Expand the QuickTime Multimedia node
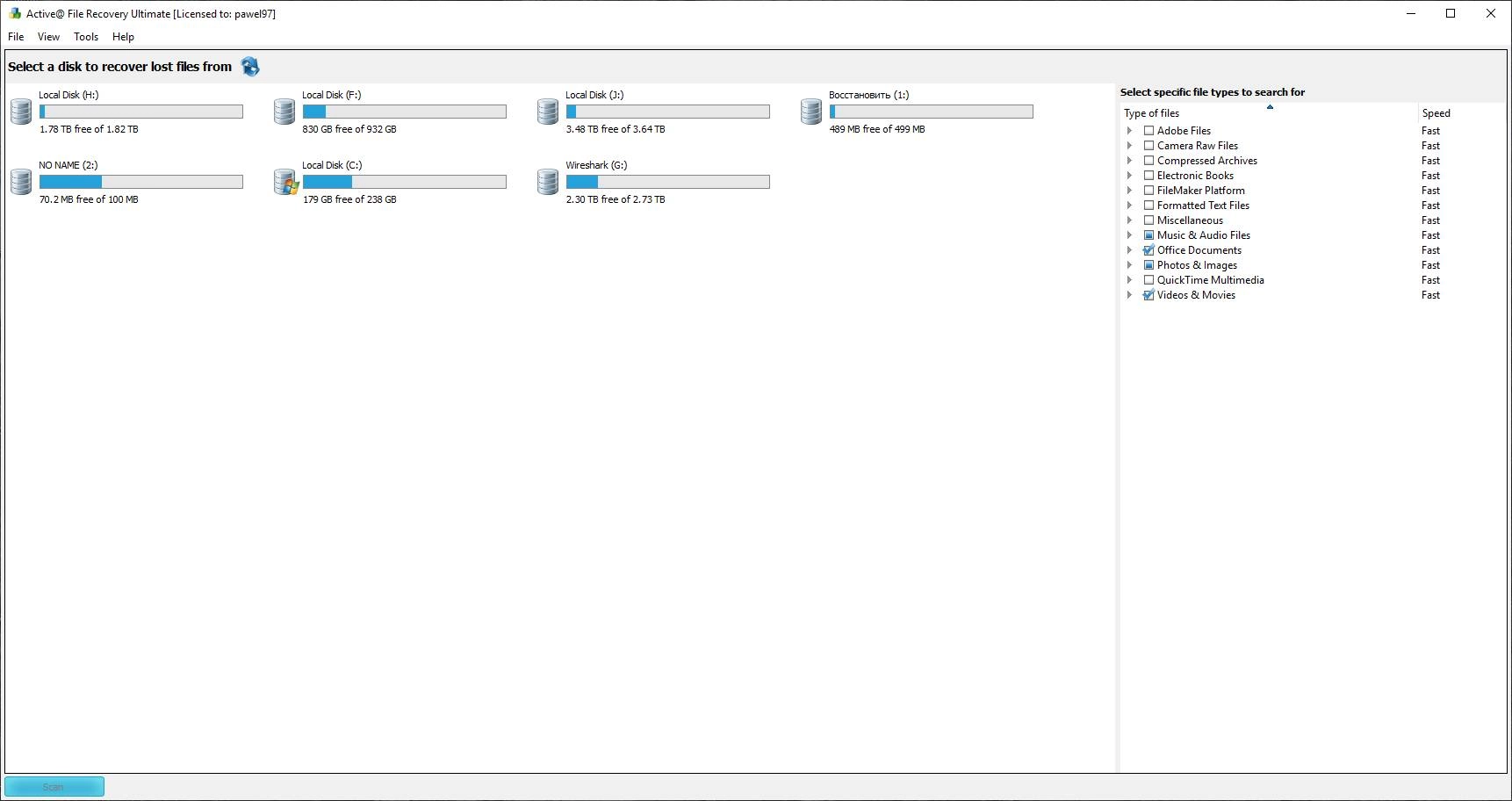Image resolution: width=1512 pixels, height=801 pixels. (x=1130, y=280)
